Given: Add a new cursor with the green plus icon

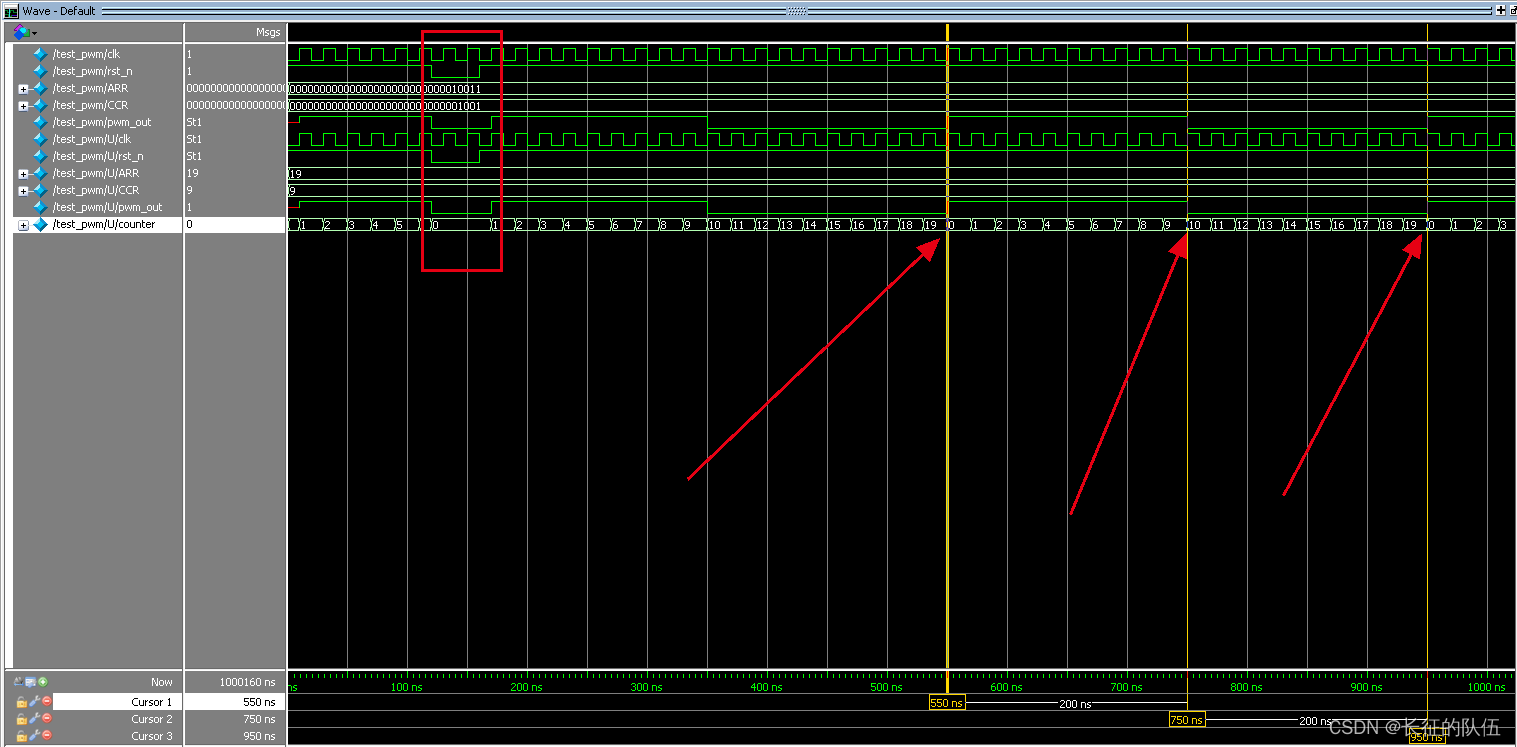Looking at the screenshot, I should (43, 682).
